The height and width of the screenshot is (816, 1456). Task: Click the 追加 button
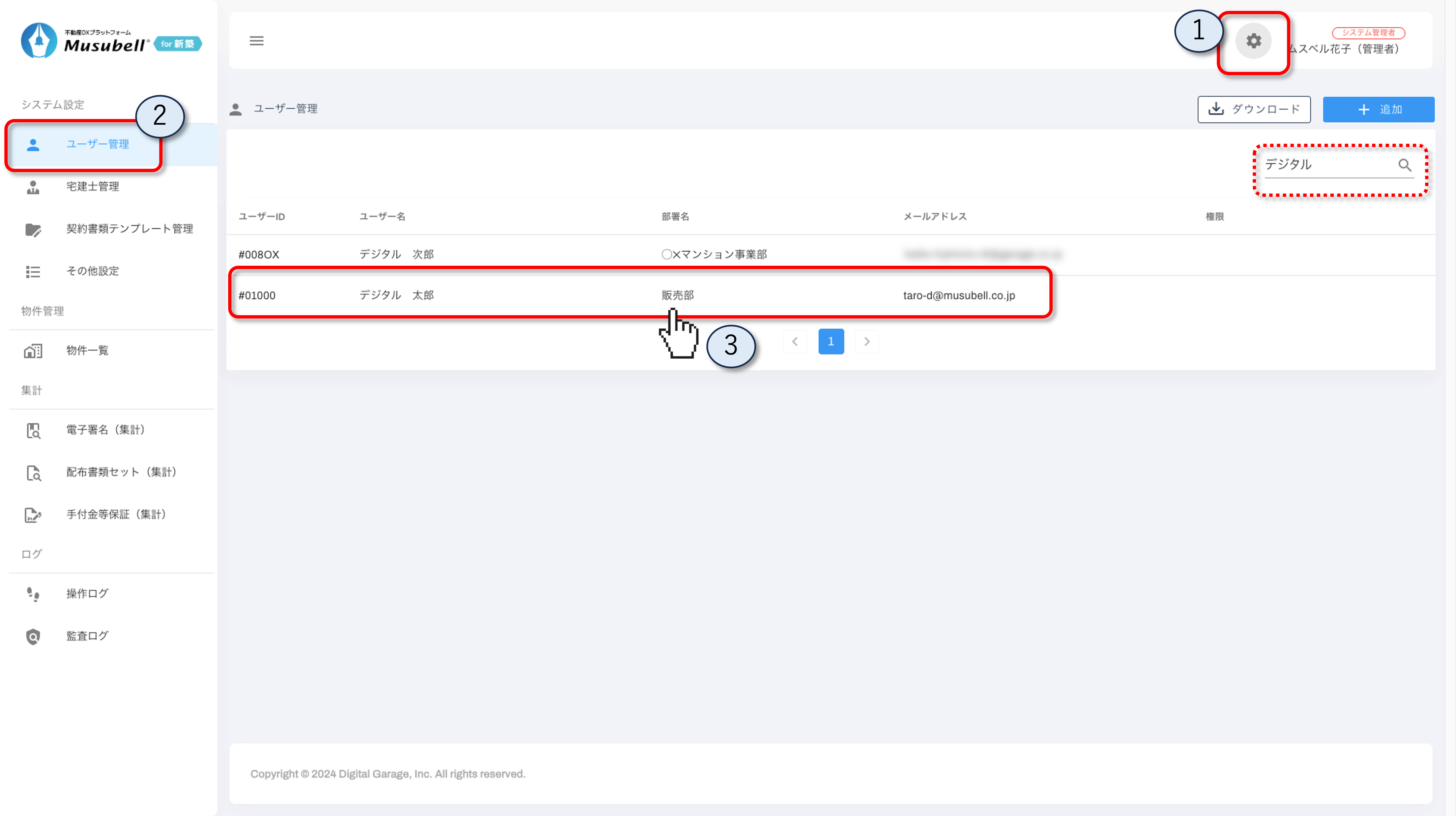point(1378,109)
